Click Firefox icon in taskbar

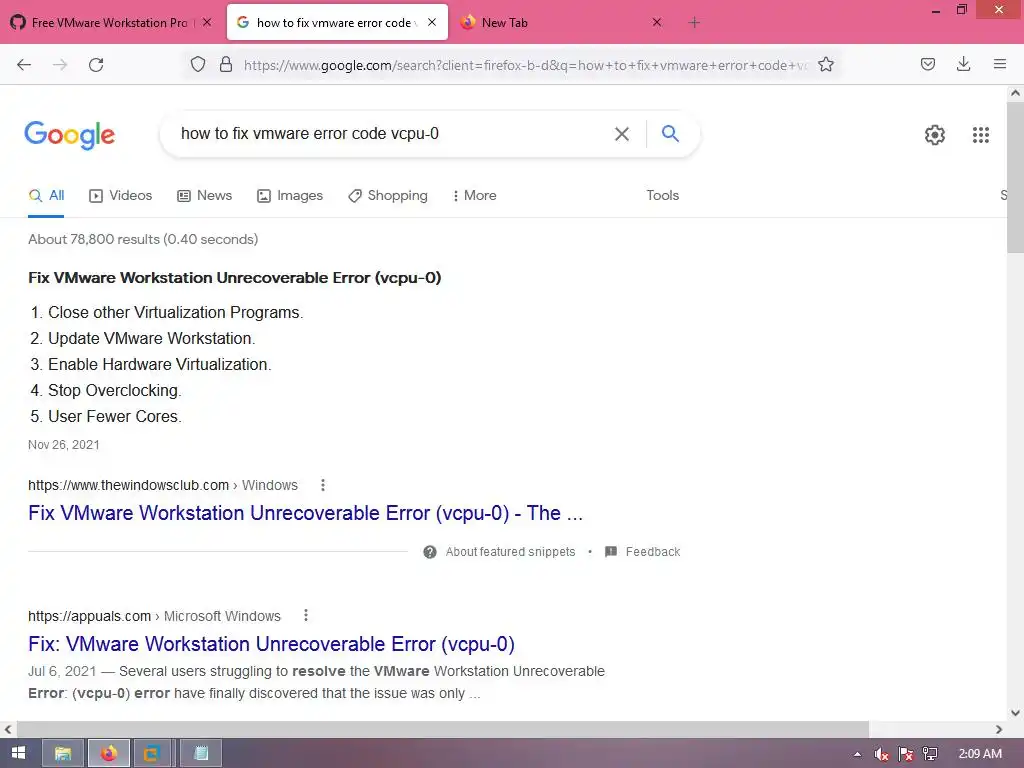(108, 754)
